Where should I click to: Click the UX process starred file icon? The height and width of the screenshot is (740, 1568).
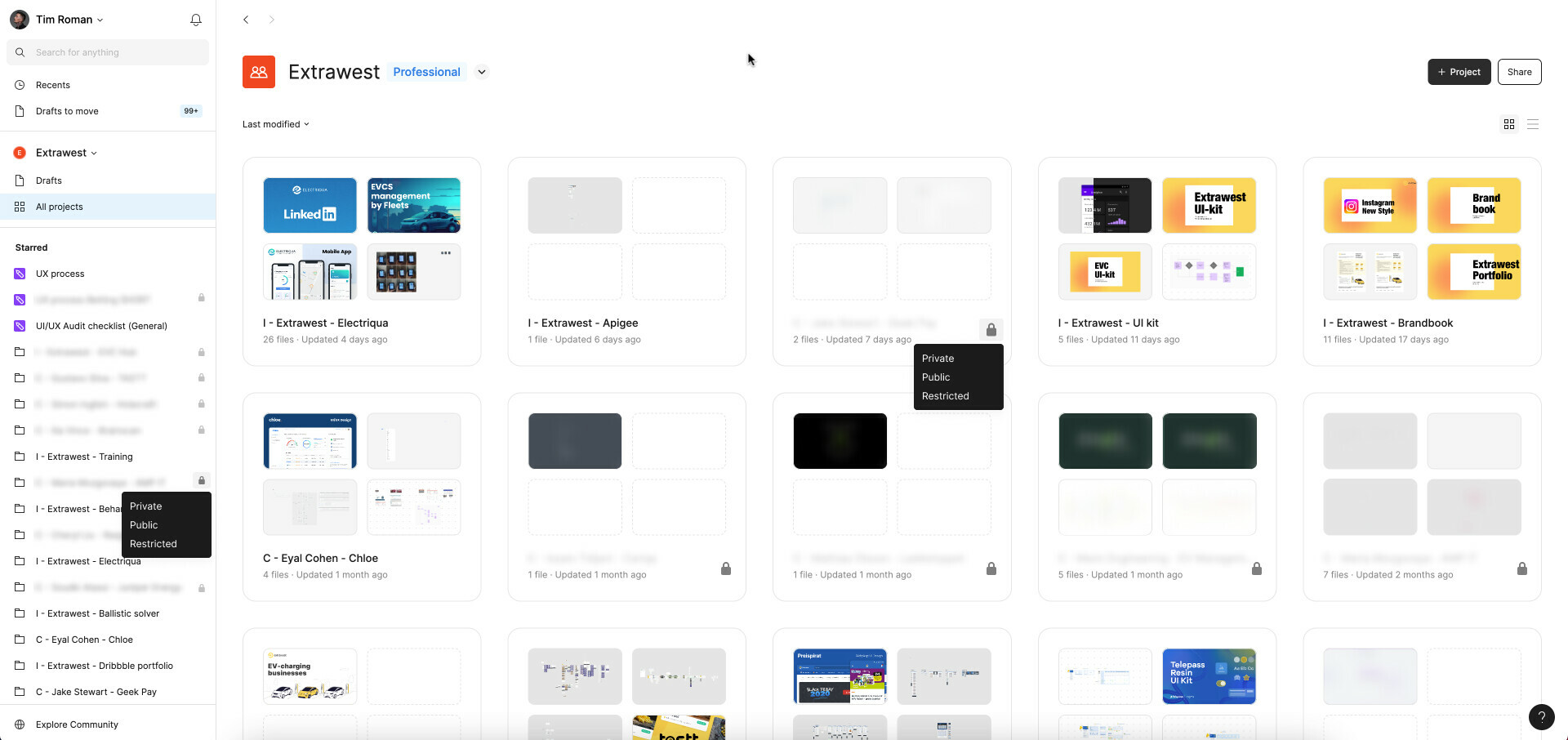coord(20,274)
